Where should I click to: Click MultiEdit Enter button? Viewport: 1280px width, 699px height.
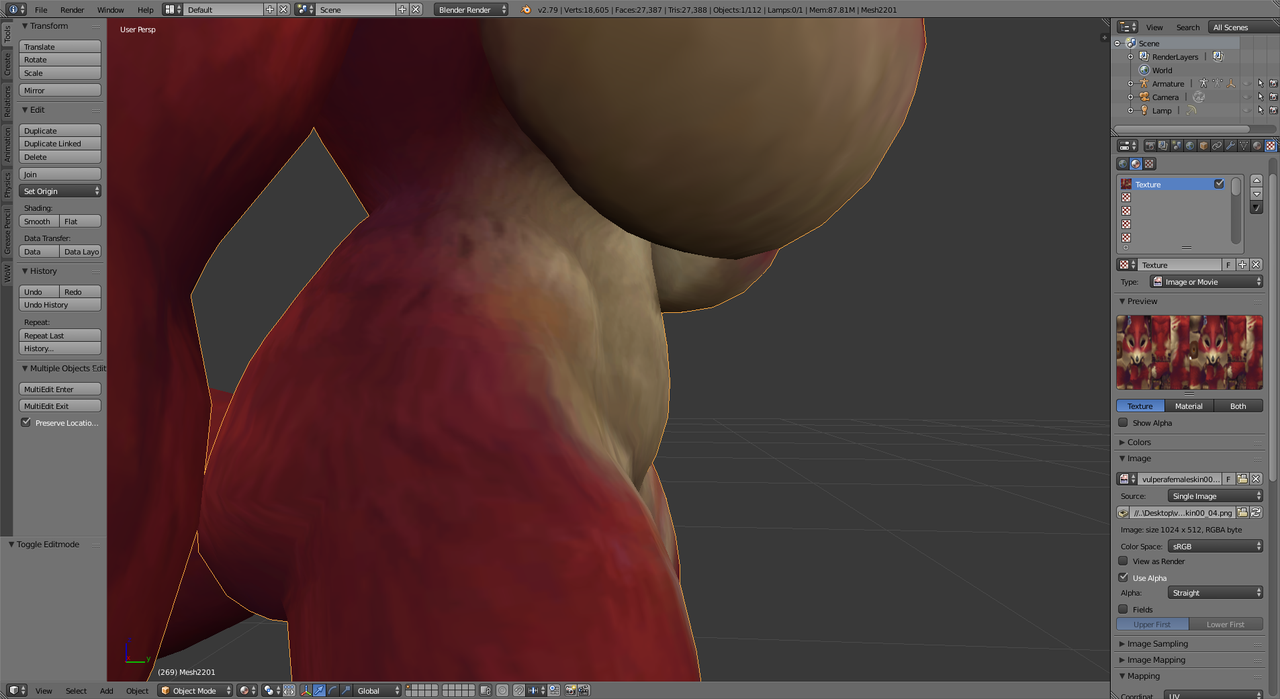click(x=61, y=389)
